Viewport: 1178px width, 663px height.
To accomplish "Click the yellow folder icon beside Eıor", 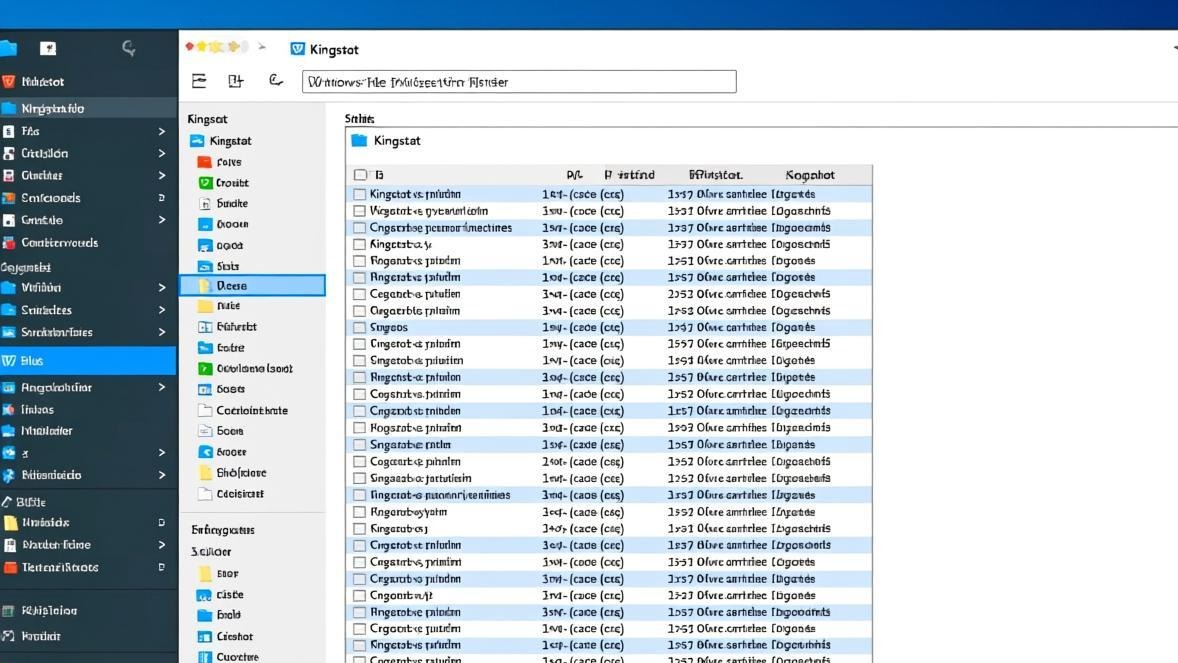I will pos(204,574).
